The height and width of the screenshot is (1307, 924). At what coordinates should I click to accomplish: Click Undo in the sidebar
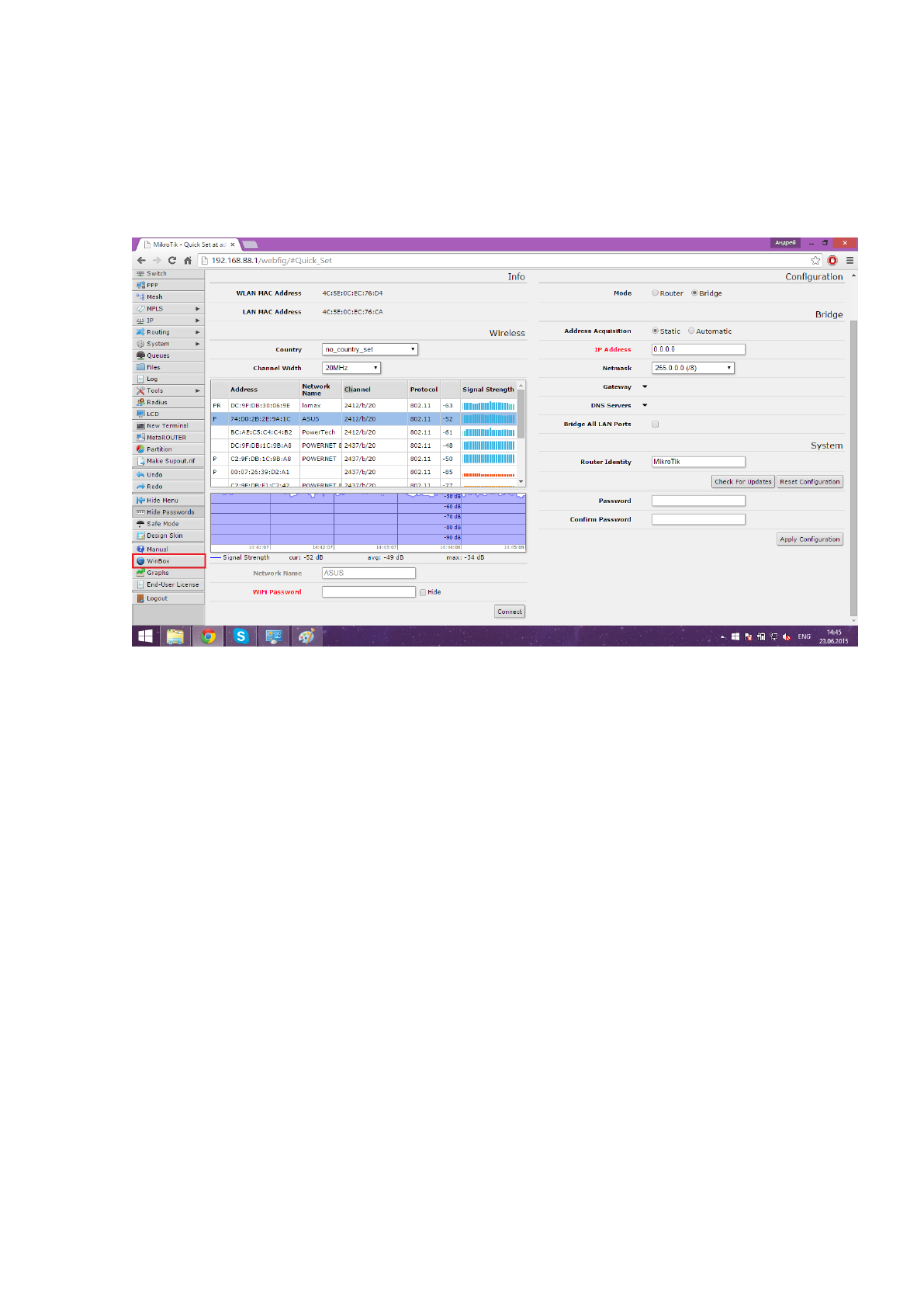[x=168, y=474]
